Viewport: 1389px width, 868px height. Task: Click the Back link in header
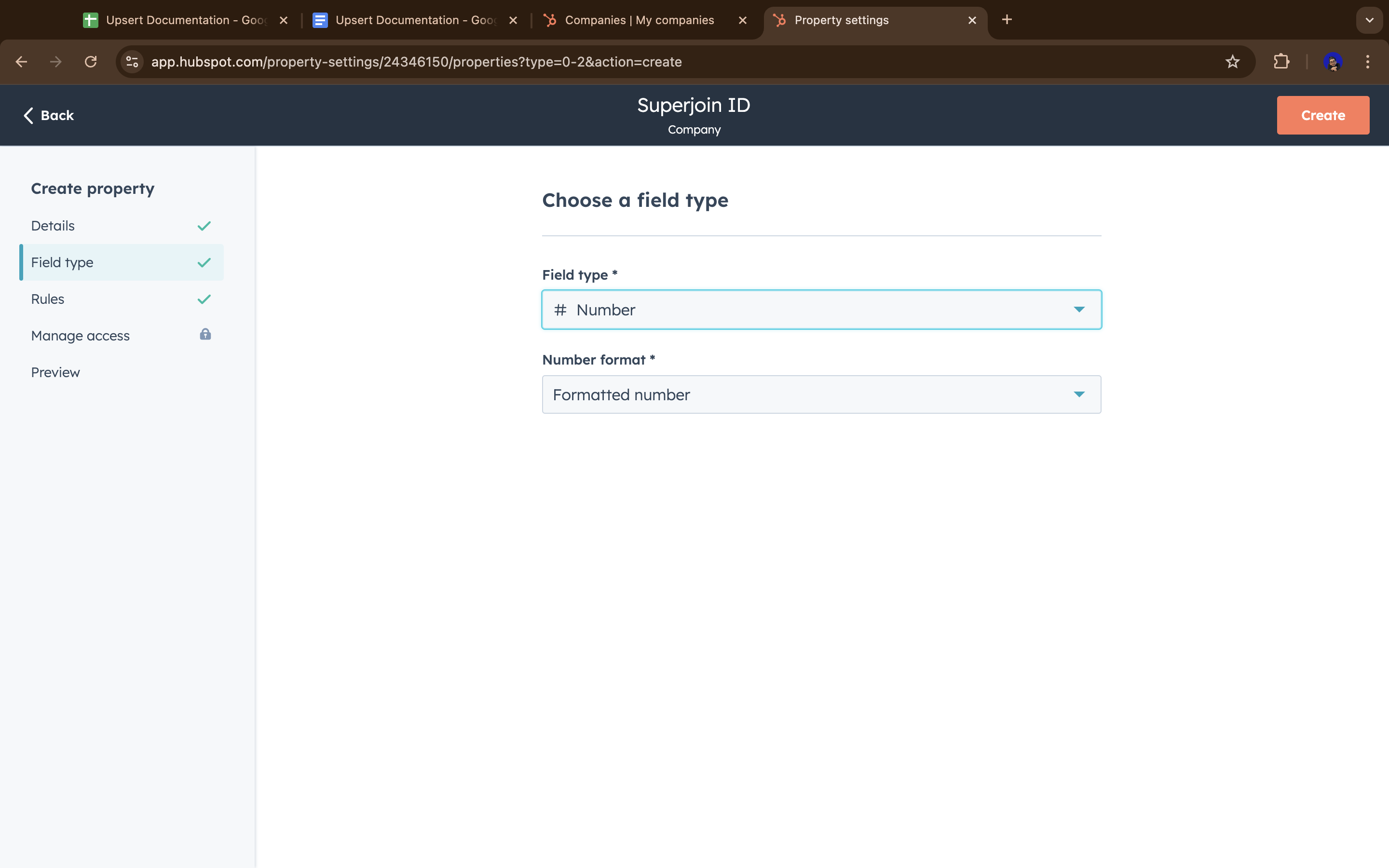(49, 115)
